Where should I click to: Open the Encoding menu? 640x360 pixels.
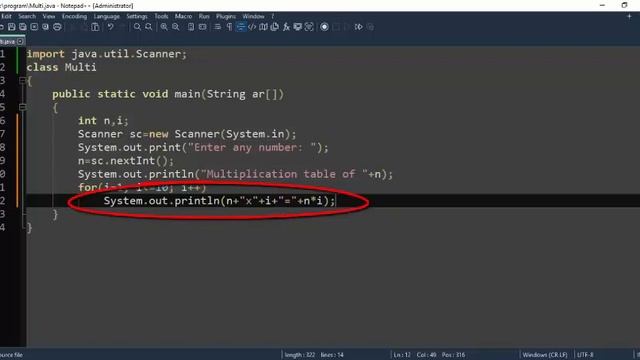[74, 16]
